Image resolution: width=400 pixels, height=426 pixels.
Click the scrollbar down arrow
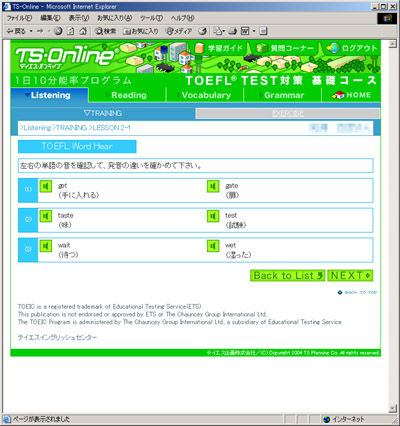tap(393, 409)
